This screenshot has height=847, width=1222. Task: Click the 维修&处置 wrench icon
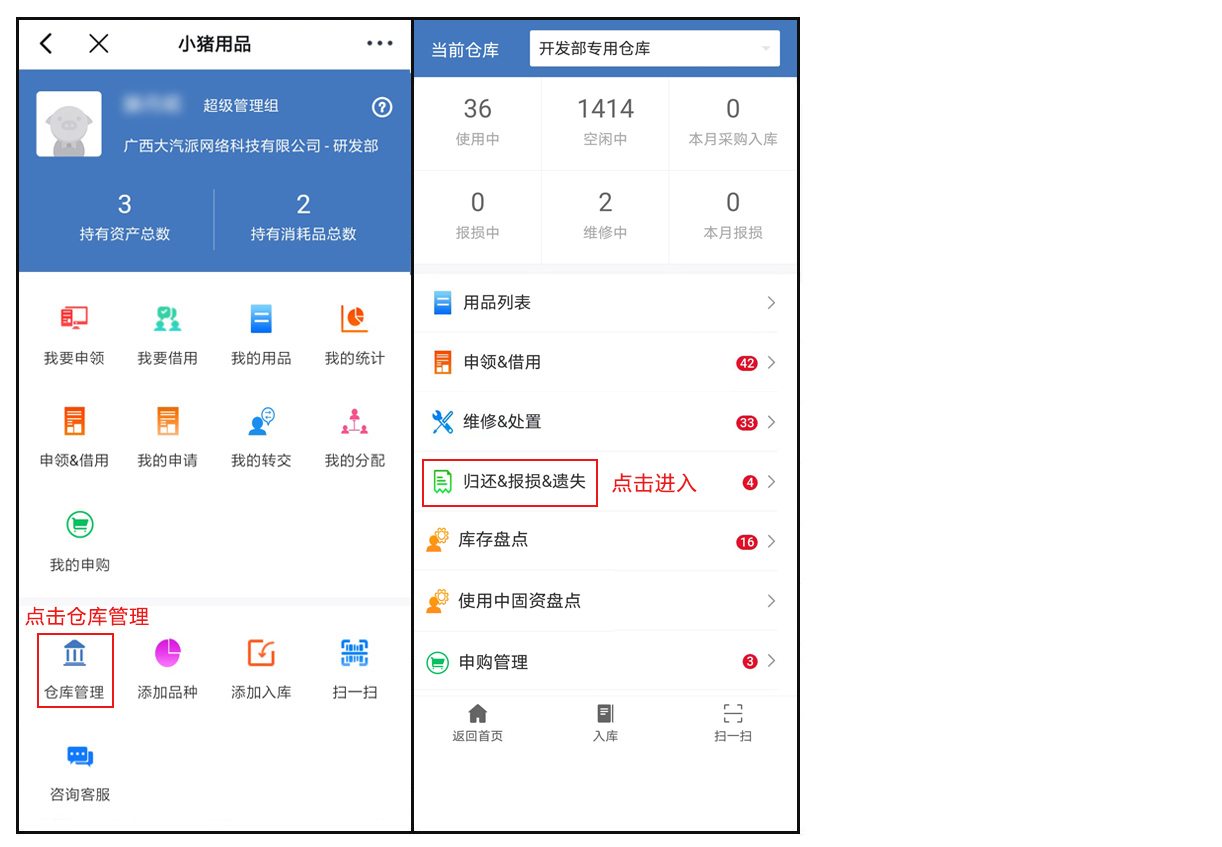pos(442,422)
